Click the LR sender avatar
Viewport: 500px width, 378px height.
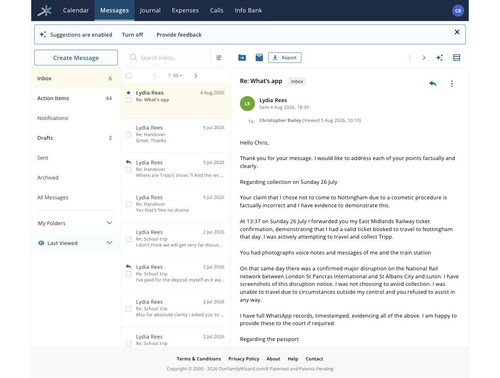[x=247, y=104]
